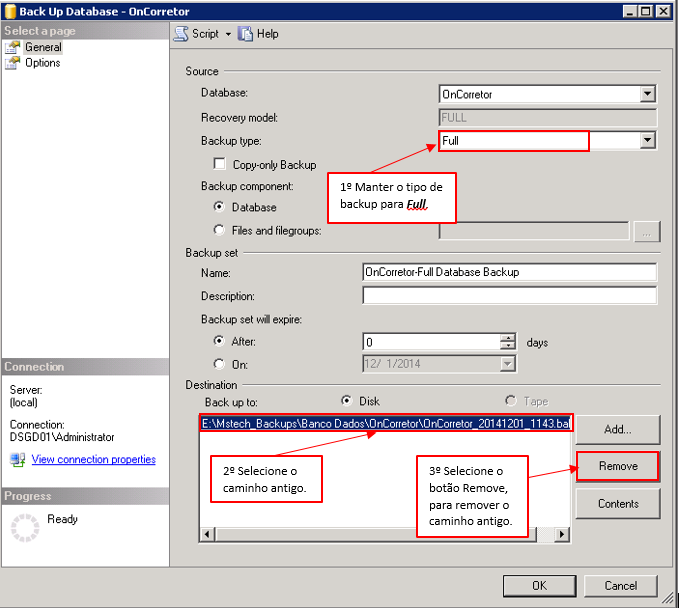The image size is (680, 608).
Task: Click the connection properties computer icon
Action: 18,459
